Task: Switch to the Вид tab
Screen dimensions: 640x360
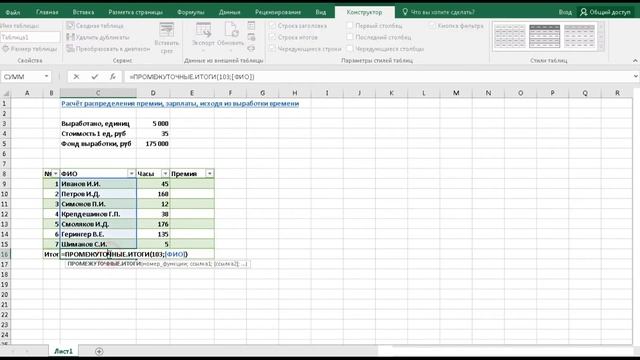Action: (x=321, y=12)
